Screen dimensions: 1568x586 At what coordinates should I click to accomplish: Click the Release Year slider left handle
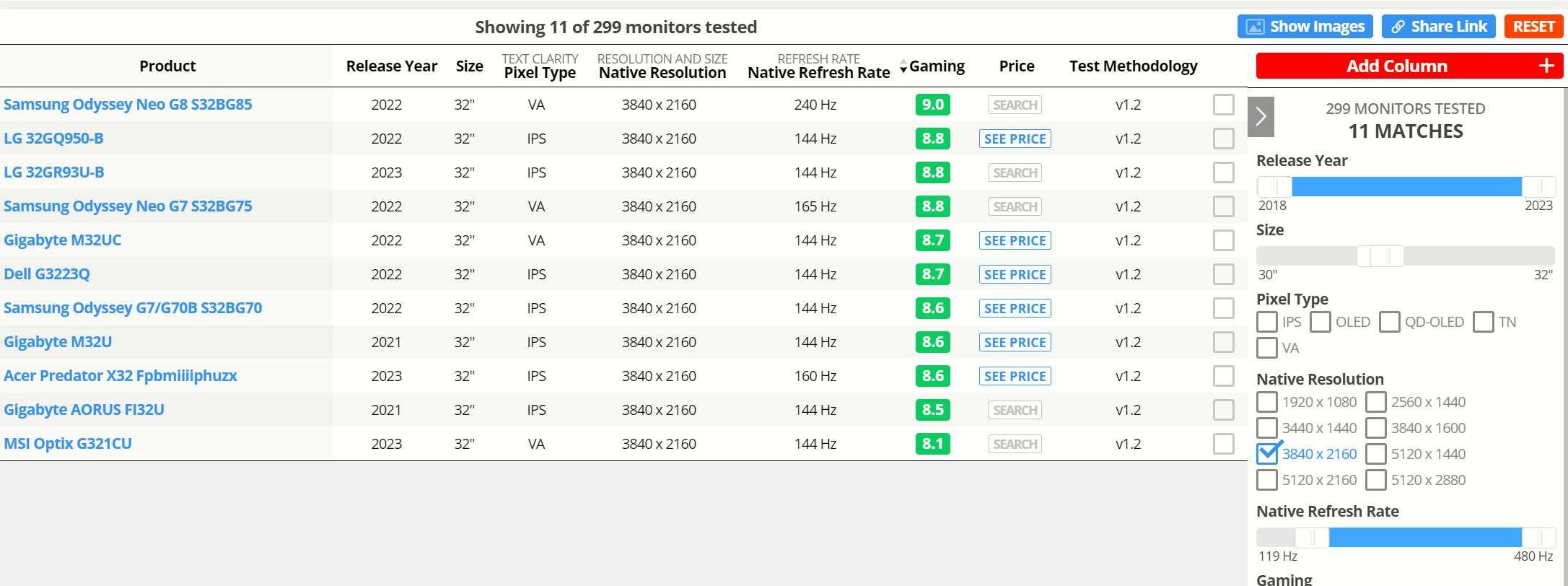(1275, 187)
